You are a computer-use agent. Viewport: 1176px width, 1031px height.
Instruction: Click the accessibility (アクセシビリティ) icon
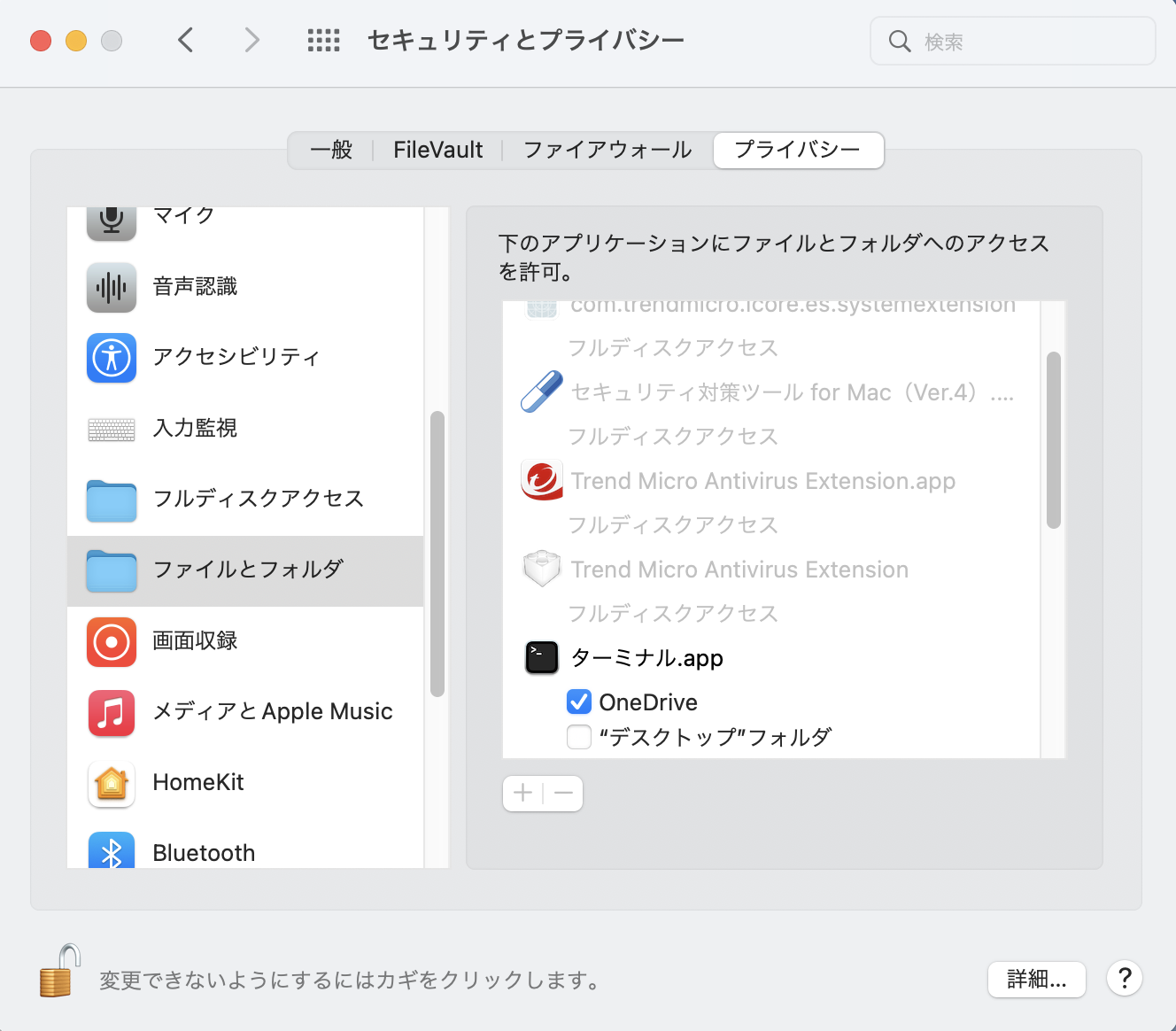click(112, 358)
